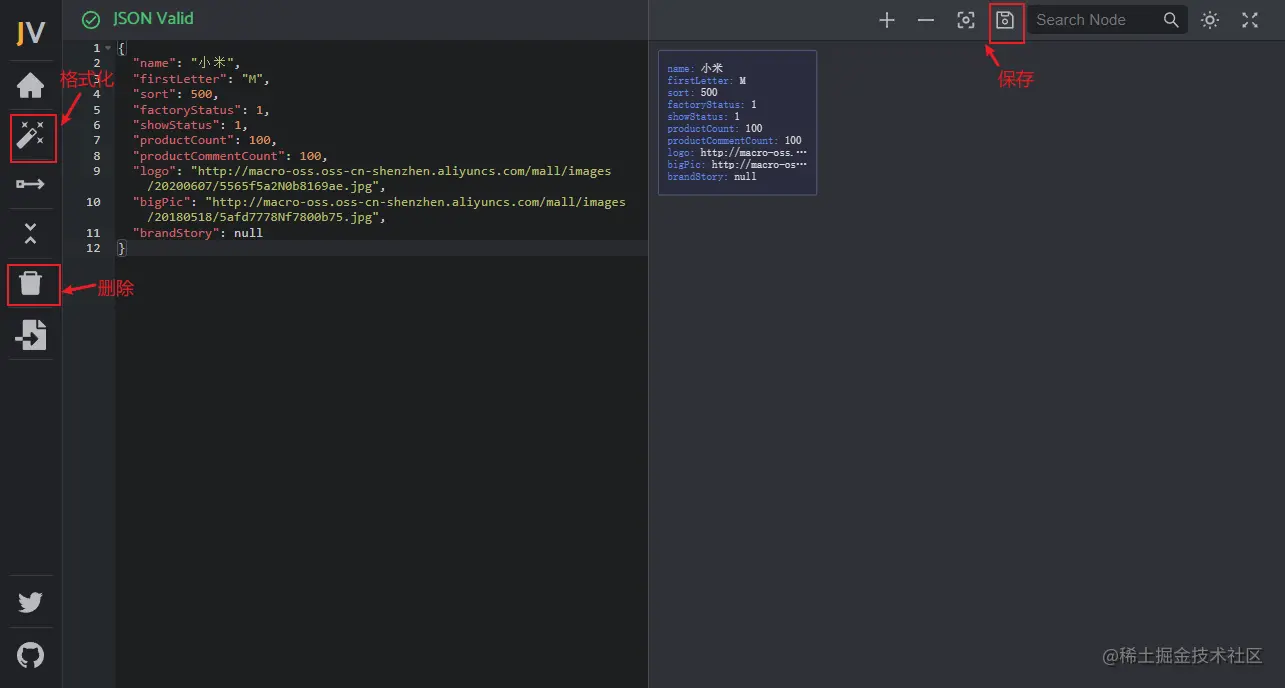
Task: Click the "productCommentCount": 100 editor line
Action: 230,156
